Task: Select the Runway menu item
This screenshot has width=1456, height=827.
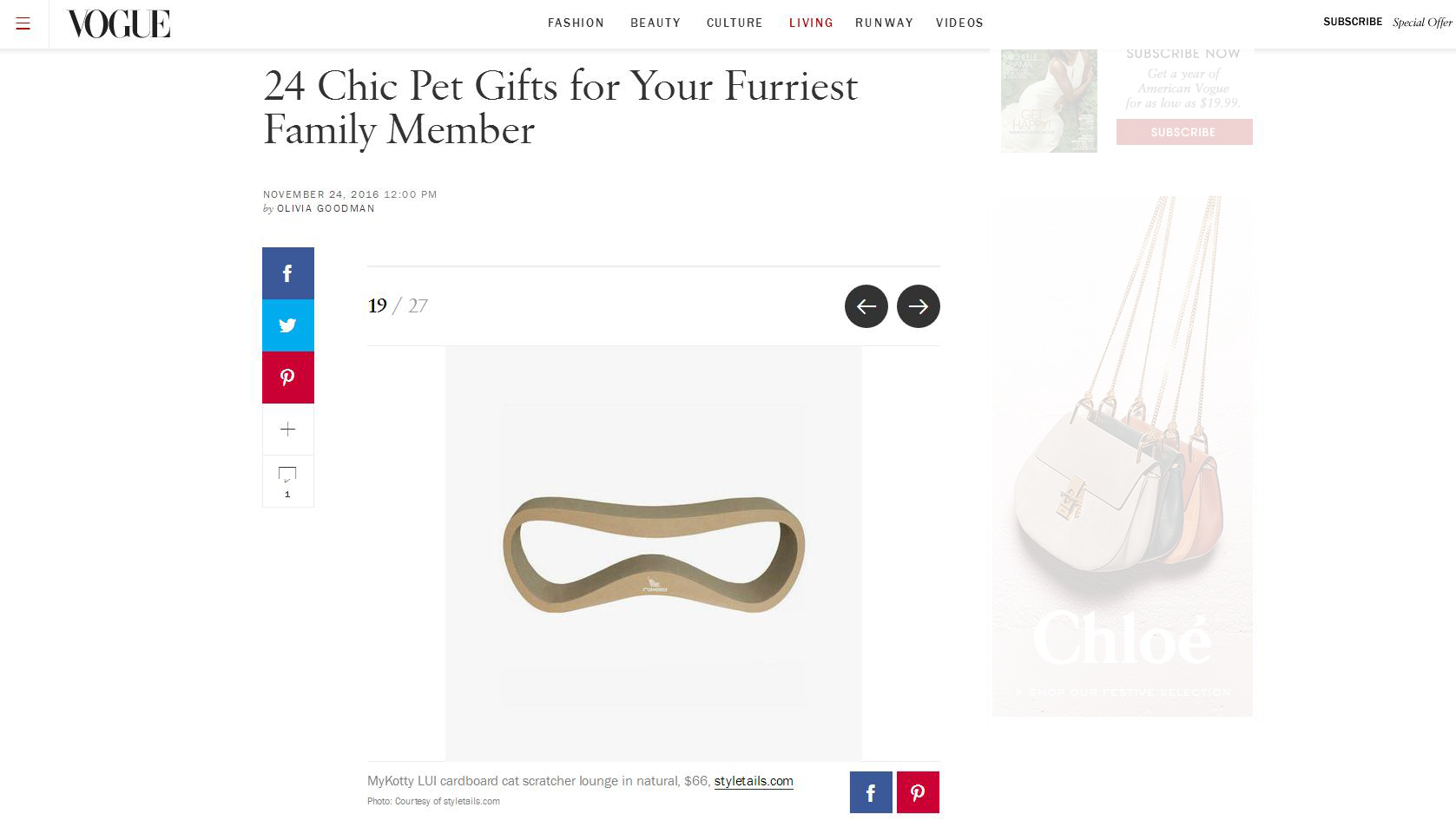Action: click(x=884, y=23)
